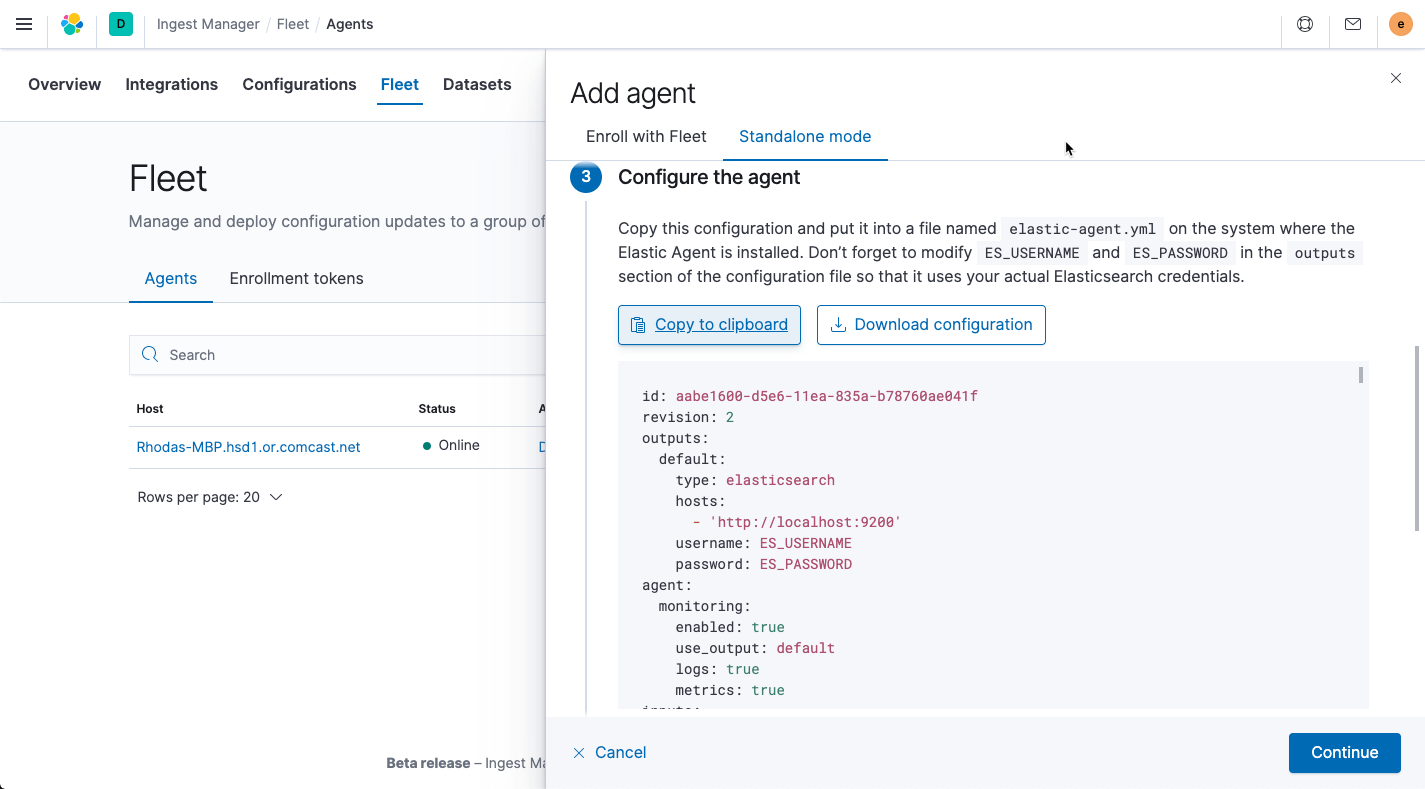Switch to the Enrollment tokens tab
This screenshot has width=1425, height=789.
click(296, 278)
